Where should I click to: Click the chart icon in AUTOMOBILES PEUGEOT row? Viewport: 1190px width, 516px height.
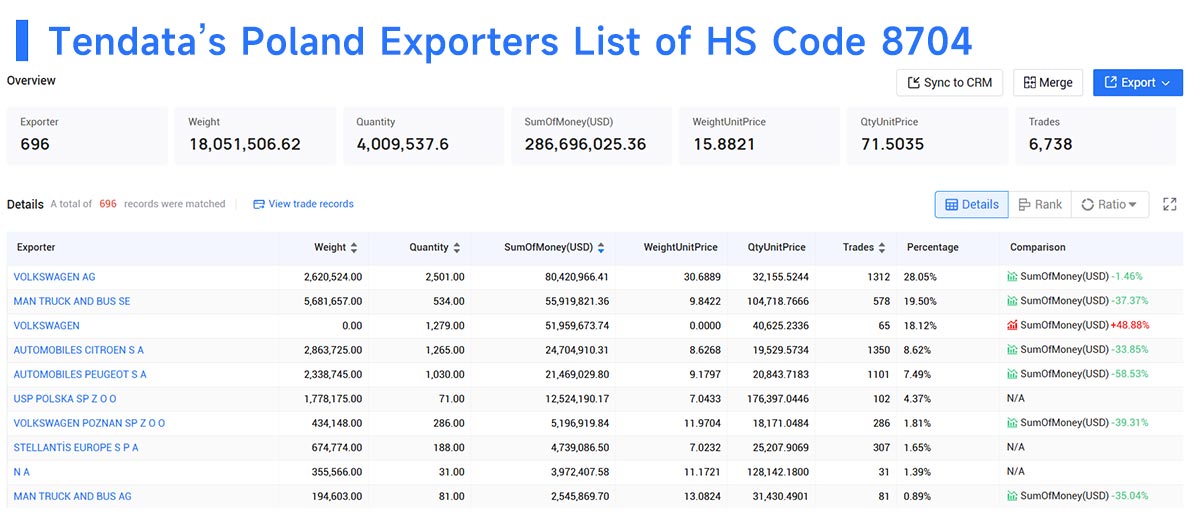[x=1012, y=374]
